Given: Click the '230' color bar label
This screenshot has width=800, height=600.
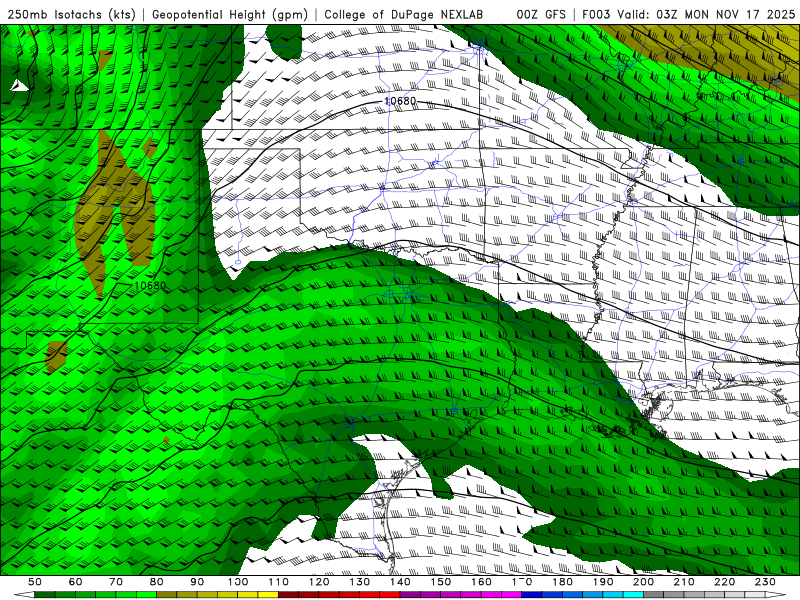Looking at the screenshot, I should point(765,582).
